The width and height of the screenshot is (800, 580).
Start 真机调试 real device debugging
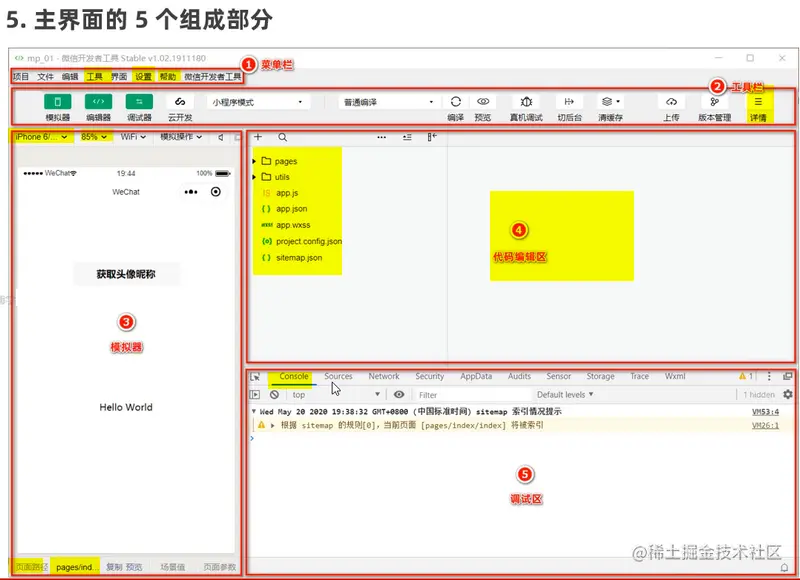527,102
